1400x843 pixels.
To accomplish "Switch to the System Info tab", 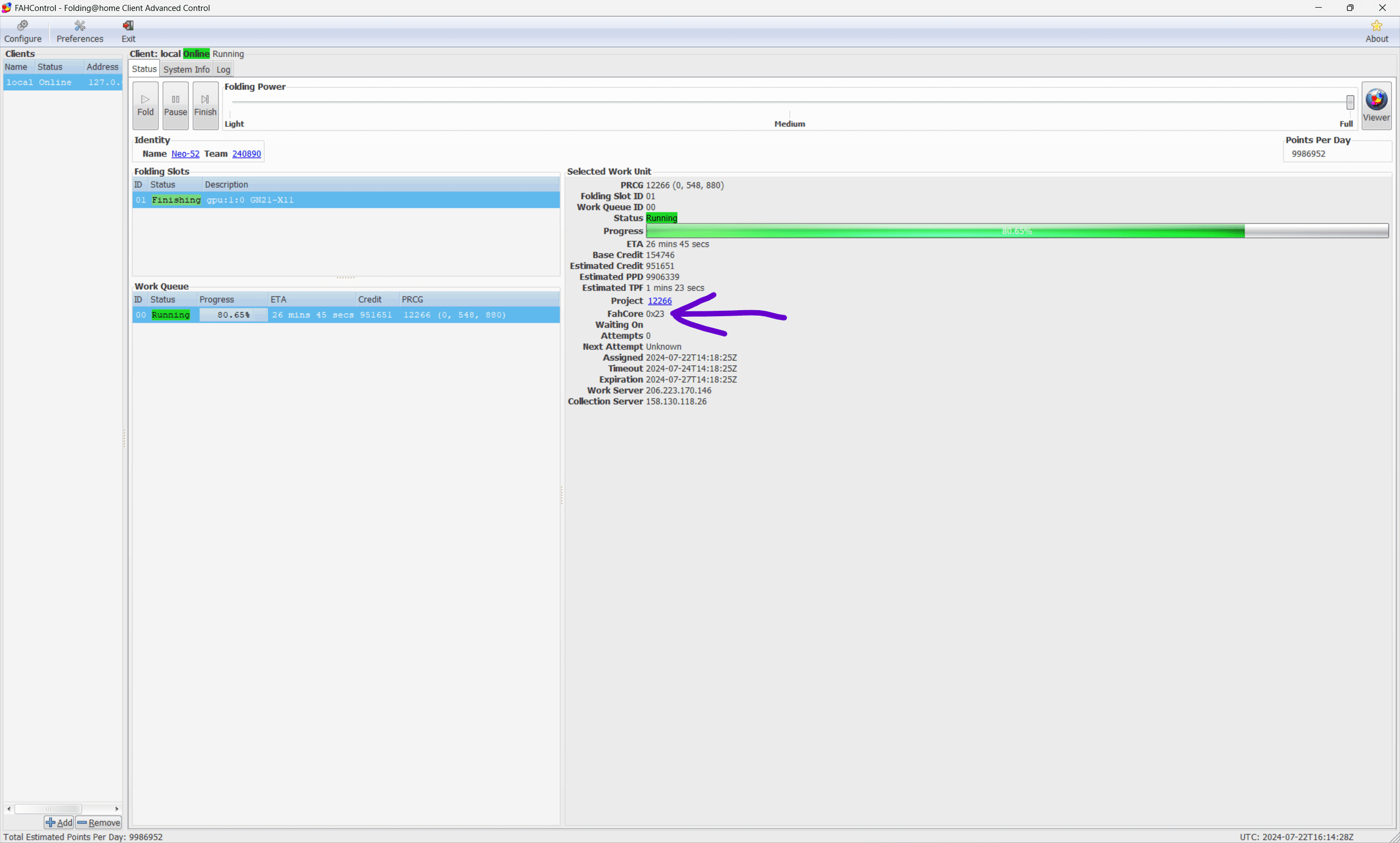I will (x=186, y=69).
